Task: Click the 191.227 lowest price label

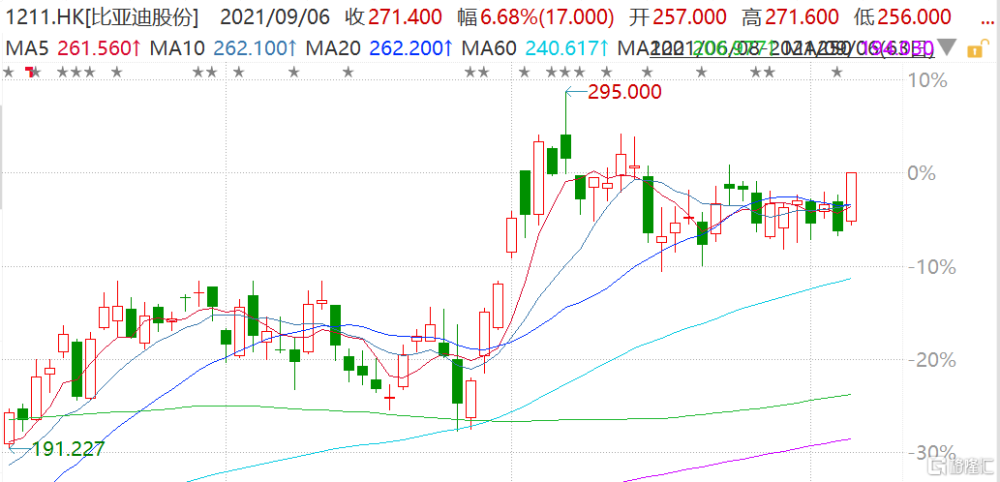Action: [68, 449]
